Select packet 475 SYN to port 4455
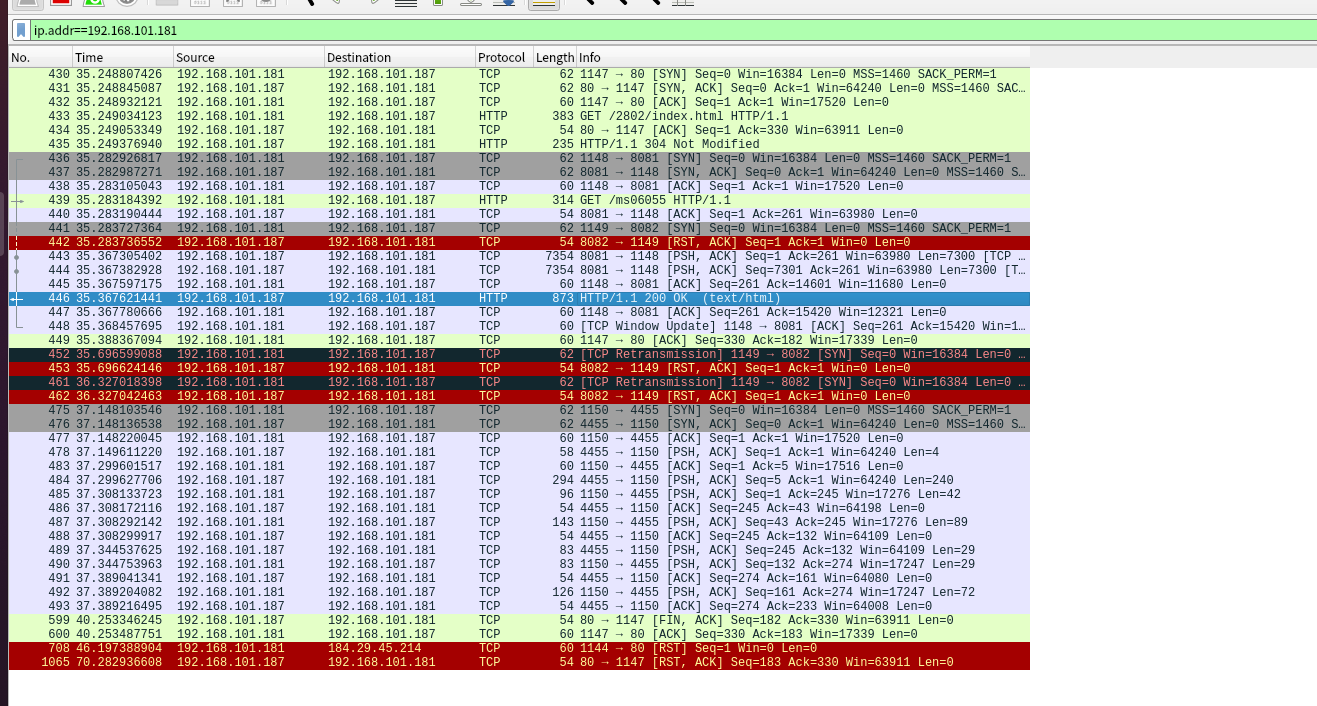Screen dimensions: 1317x706 pos(519,410)
